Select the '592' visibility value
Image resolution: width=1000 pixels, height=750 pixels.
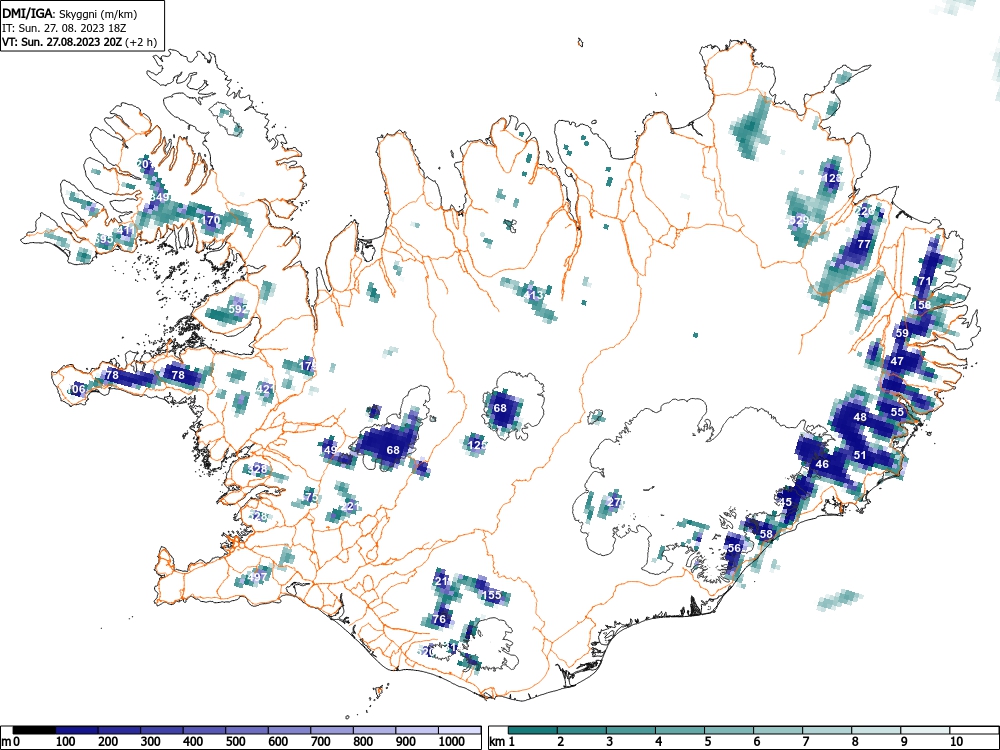pyautogui.click(x=238, y=309)
